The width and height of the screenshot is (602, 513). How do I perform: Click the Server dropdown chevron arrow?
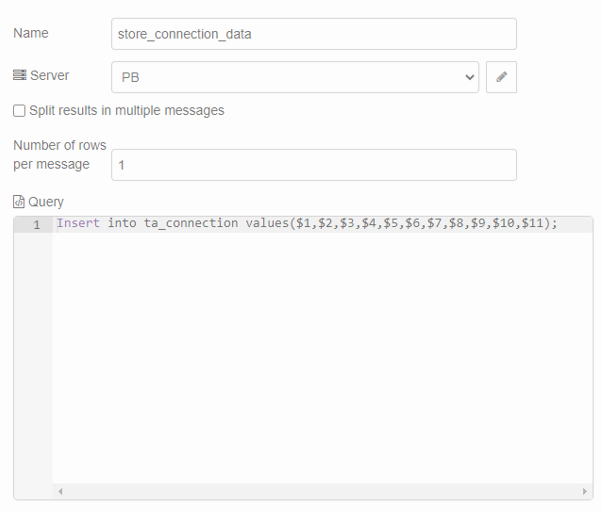[470, 77]
